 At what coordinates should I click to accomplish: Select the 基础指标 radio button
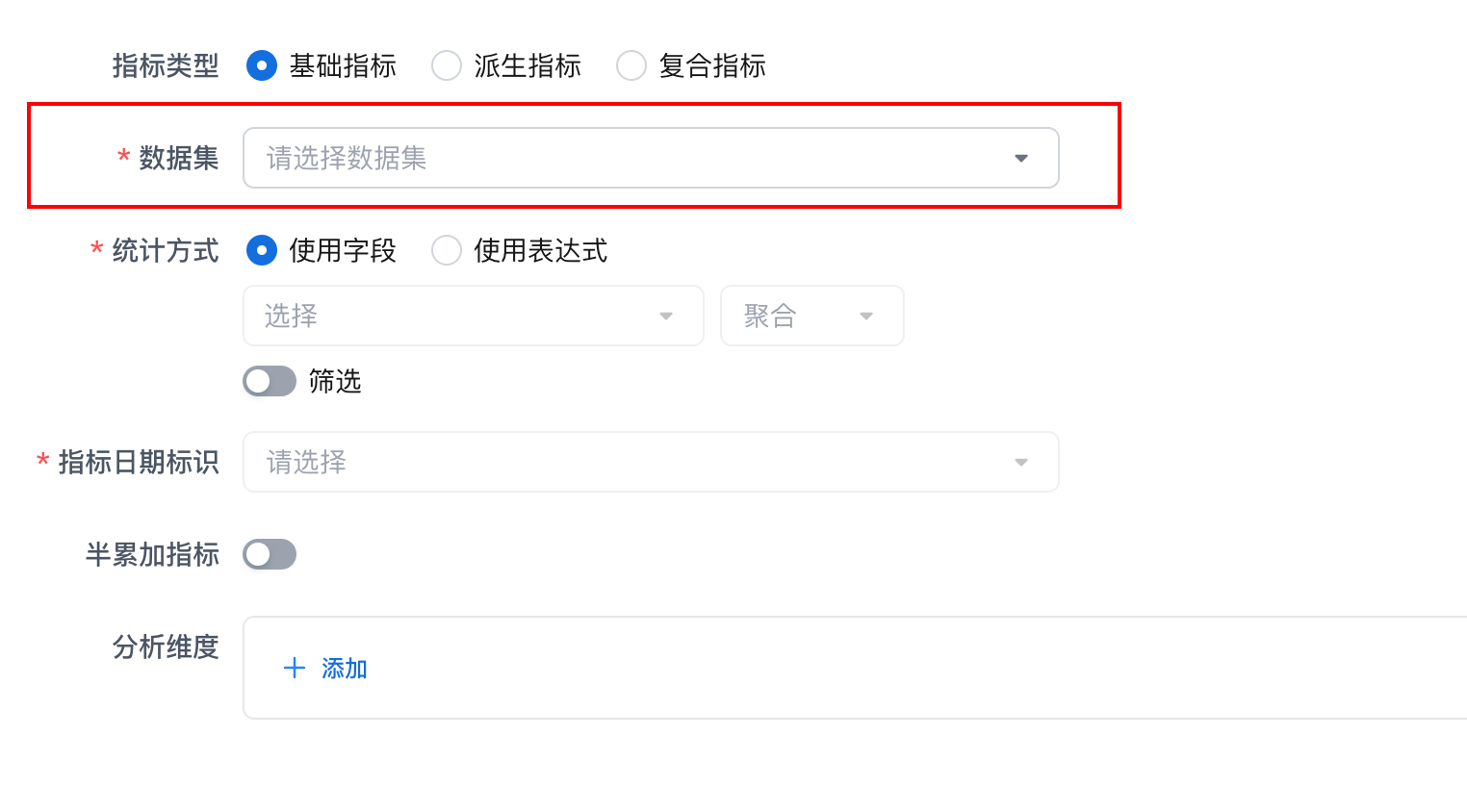pyautogui.click(x=262, y=65)
